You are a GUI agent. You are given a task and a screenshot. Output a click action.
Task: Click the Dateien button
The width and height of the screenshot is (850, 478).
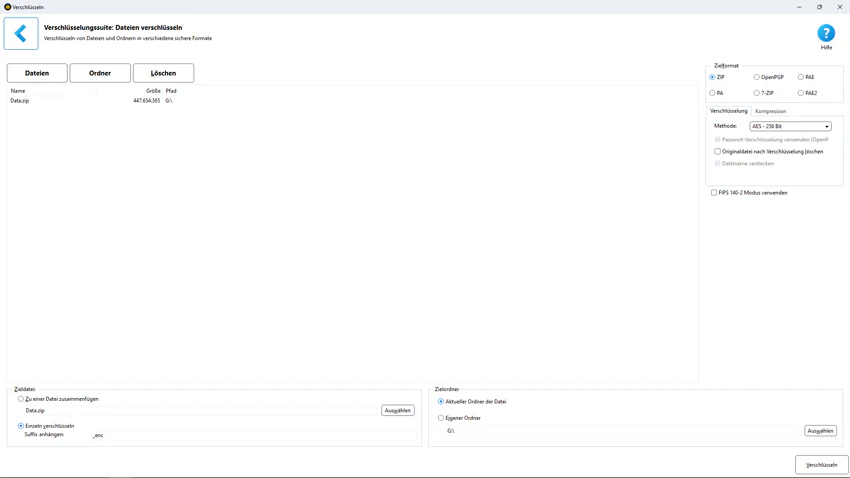(x=37, y=73)
